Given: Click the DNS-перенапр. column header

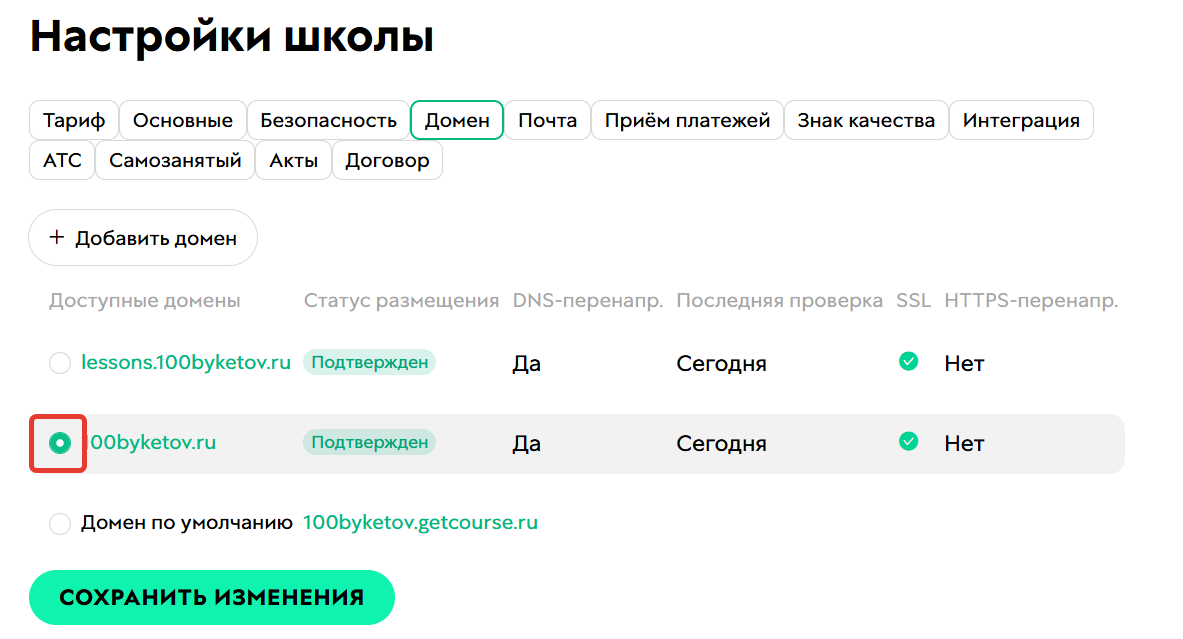Looking at the screenshot, I should tap(588, 300).
